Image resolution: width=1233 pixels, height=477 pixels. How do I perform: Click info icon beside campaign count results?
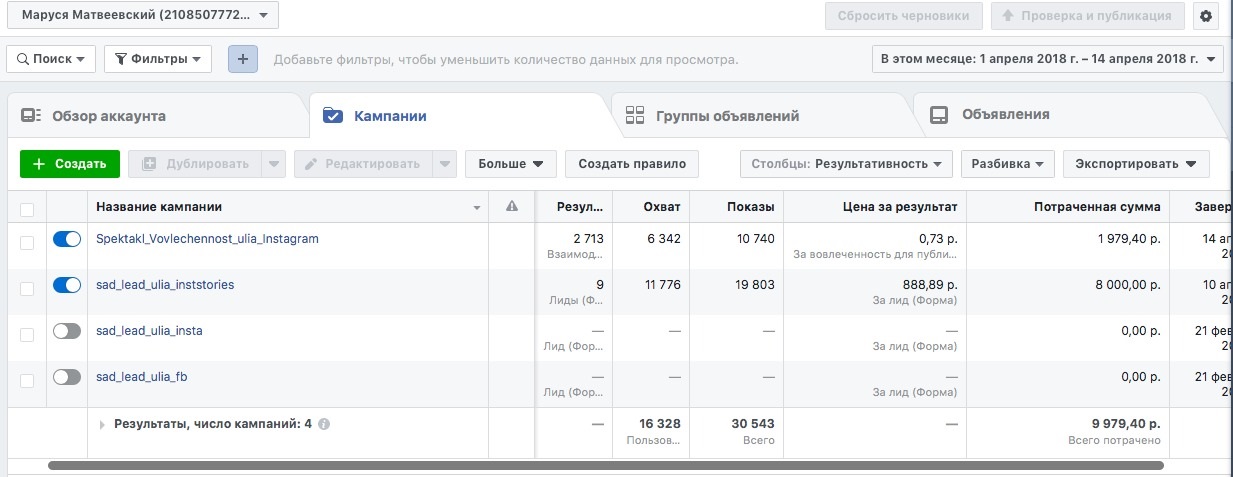[x=324, y=424]
